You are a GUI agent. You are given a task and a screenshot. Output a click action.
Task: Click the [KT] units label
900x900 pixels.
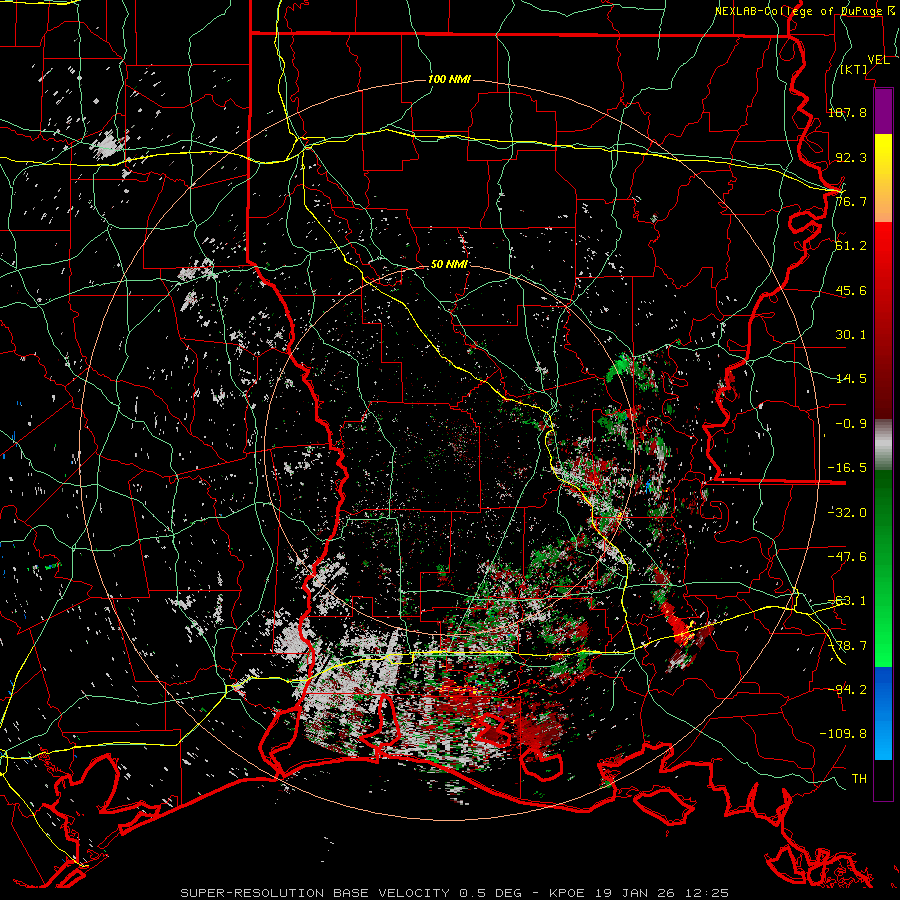tap(854, 69)
